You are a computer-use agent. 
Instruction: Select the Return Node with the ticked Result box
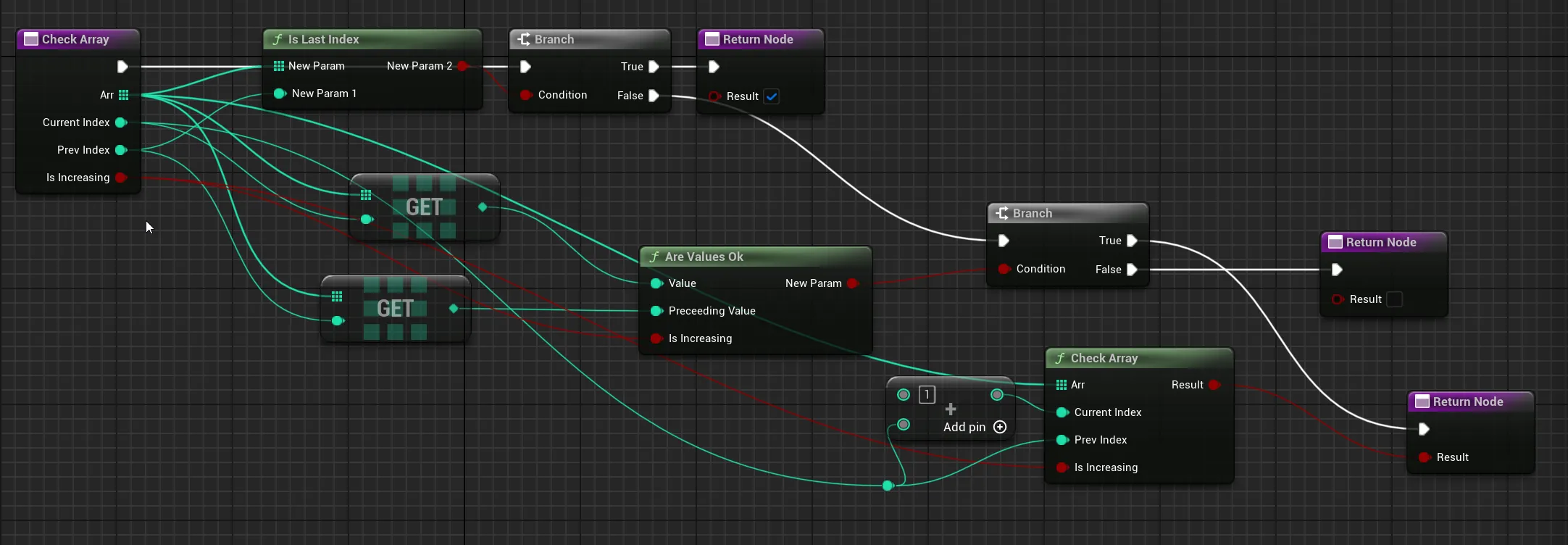click(x=758, y=39)
